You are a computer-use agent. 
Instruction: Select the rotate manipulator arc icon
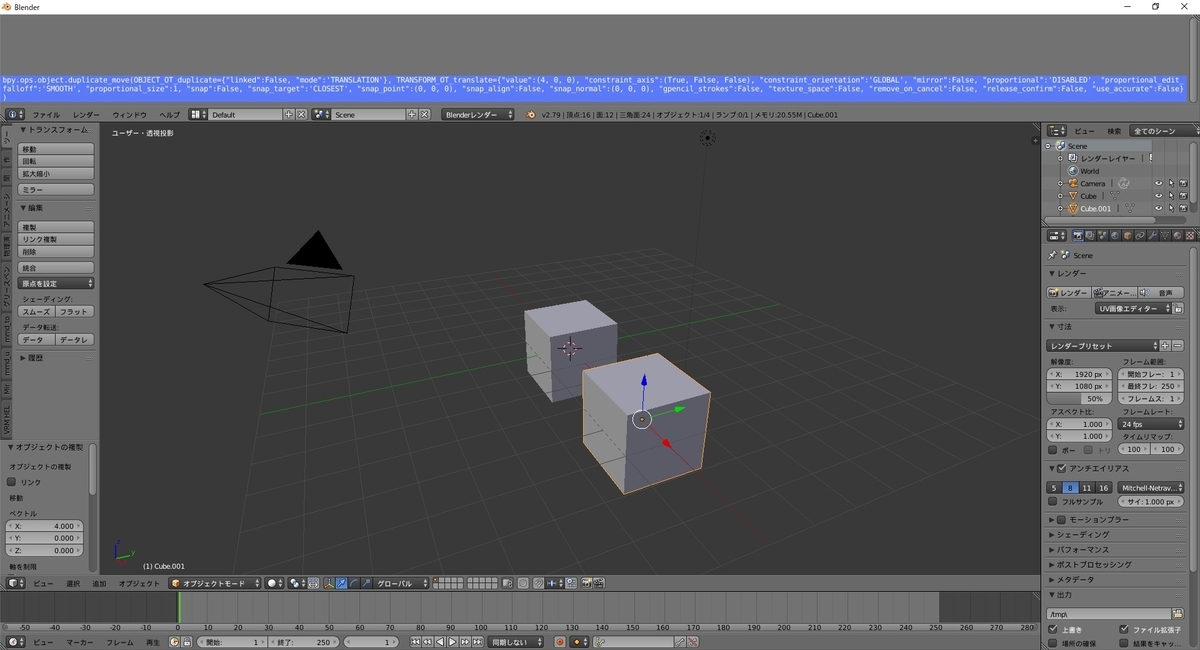[354, 583]
